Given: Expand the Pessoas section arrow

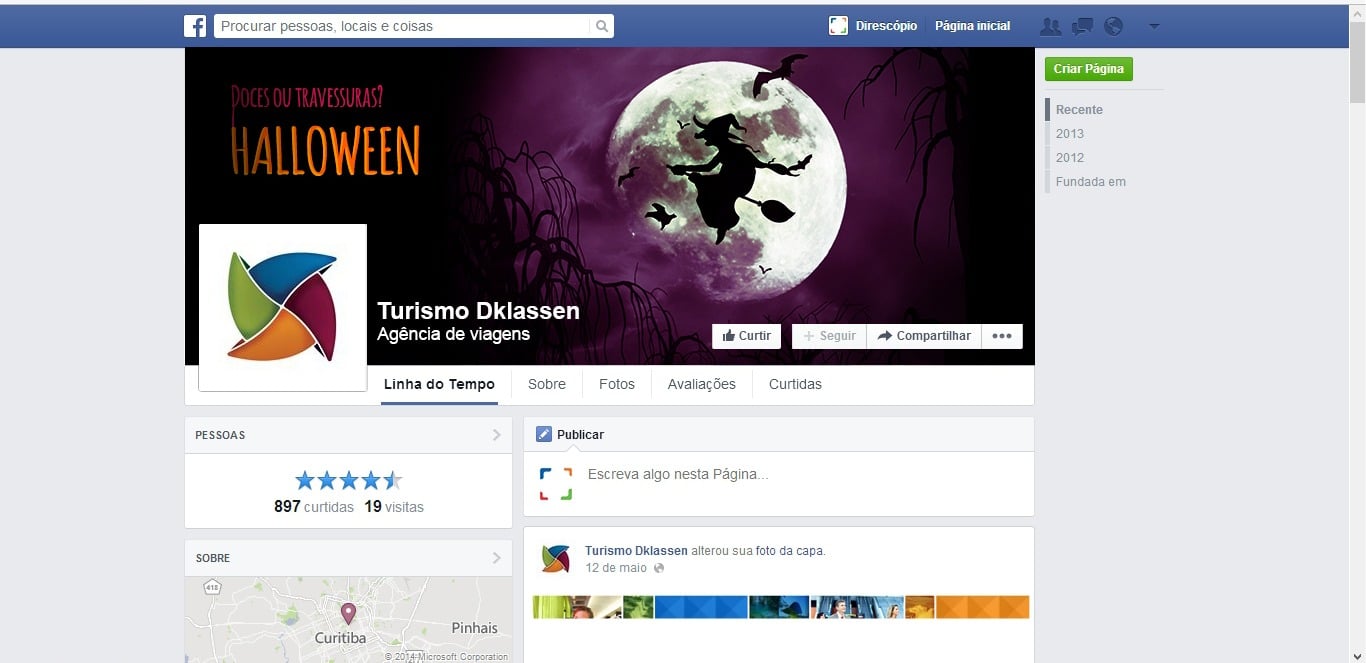Looking at the screenshot, I should point(496,435).
